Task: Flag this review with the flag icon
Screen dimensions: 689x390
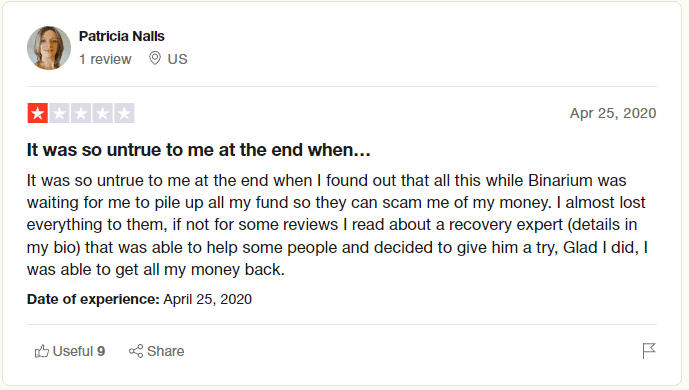Action: coord(649,350)
